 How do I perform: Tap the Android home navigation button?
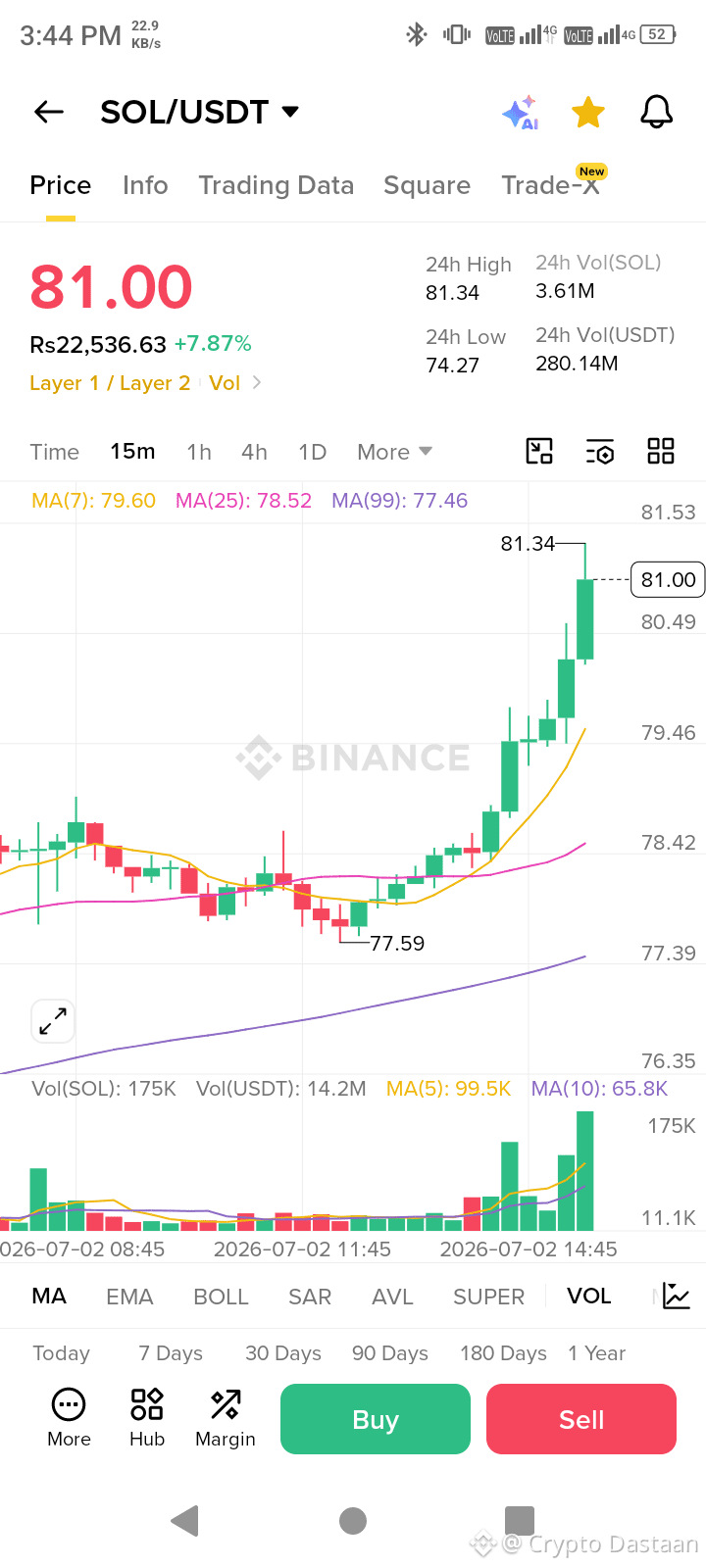(x=353, y=1520)
